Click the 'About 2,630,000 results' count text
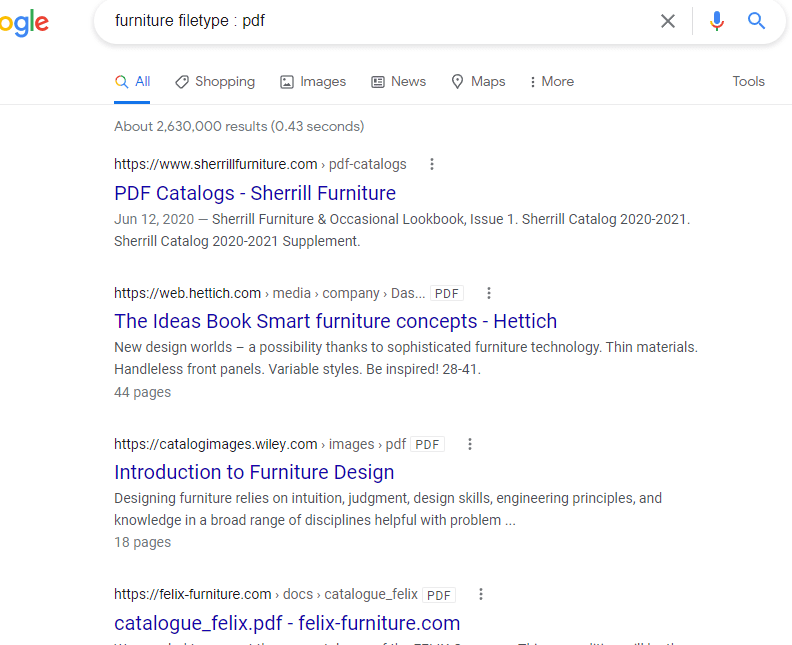Viewport: 792px width, 645px height. pyautogui.click(x=239, y=126)
